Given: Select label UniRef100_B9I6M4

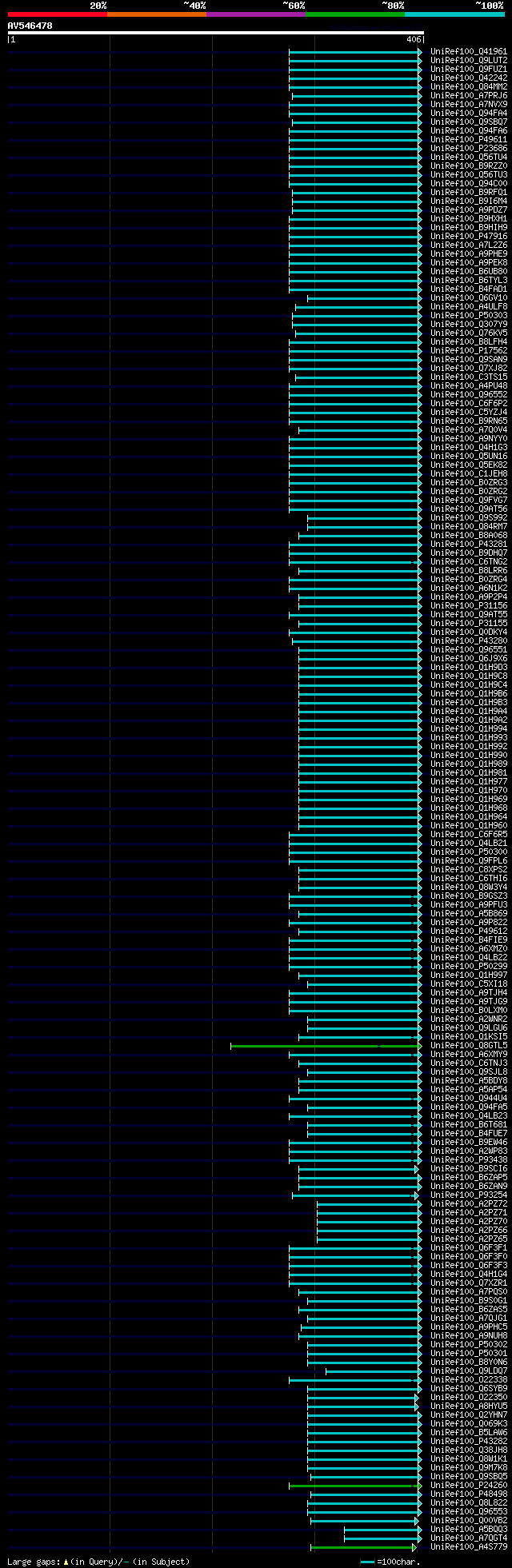Looking at the screenshot, I should point(469,201).
